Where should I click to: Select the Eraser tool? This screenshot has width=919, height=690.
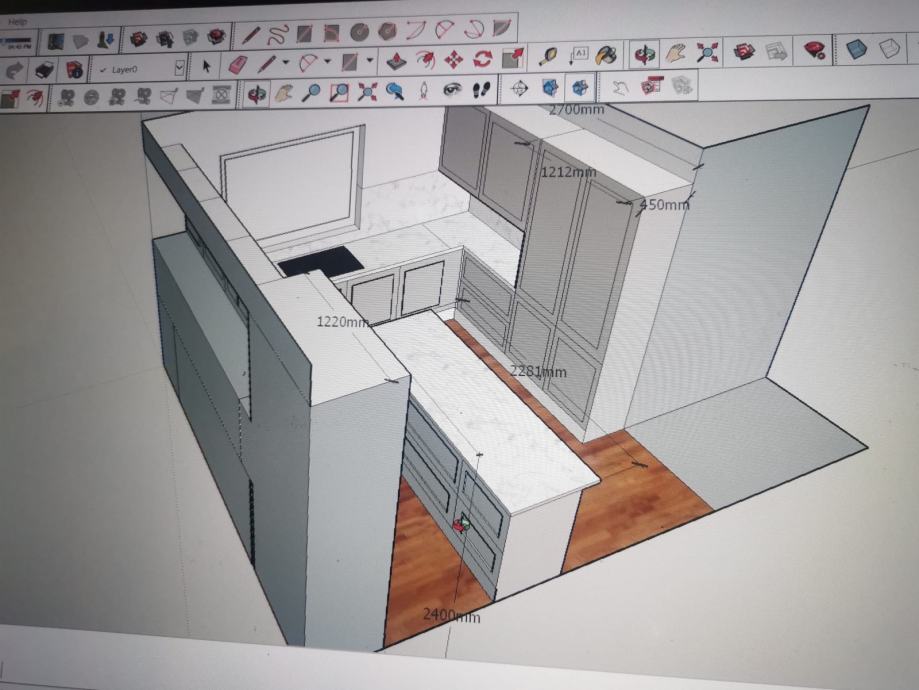point(237,65)
